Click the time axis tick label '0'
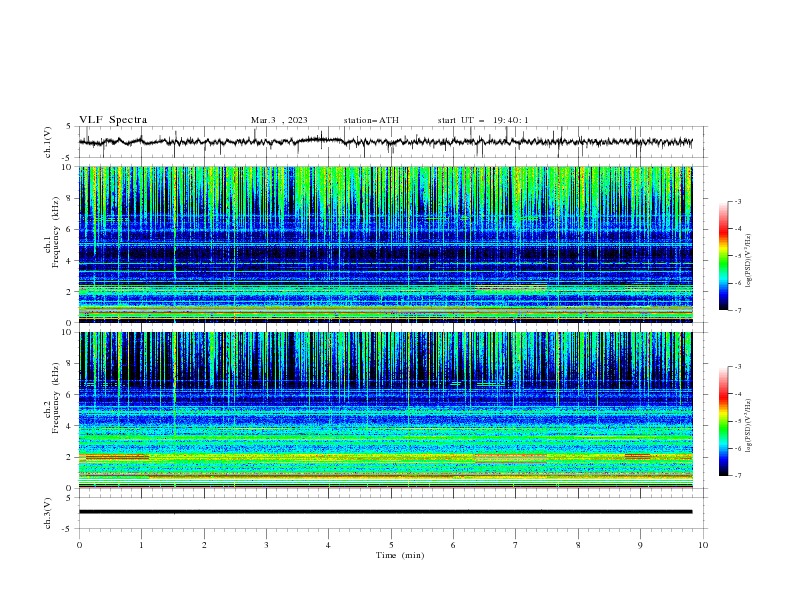This screenshot has height=612, width=792. point(79,545)
